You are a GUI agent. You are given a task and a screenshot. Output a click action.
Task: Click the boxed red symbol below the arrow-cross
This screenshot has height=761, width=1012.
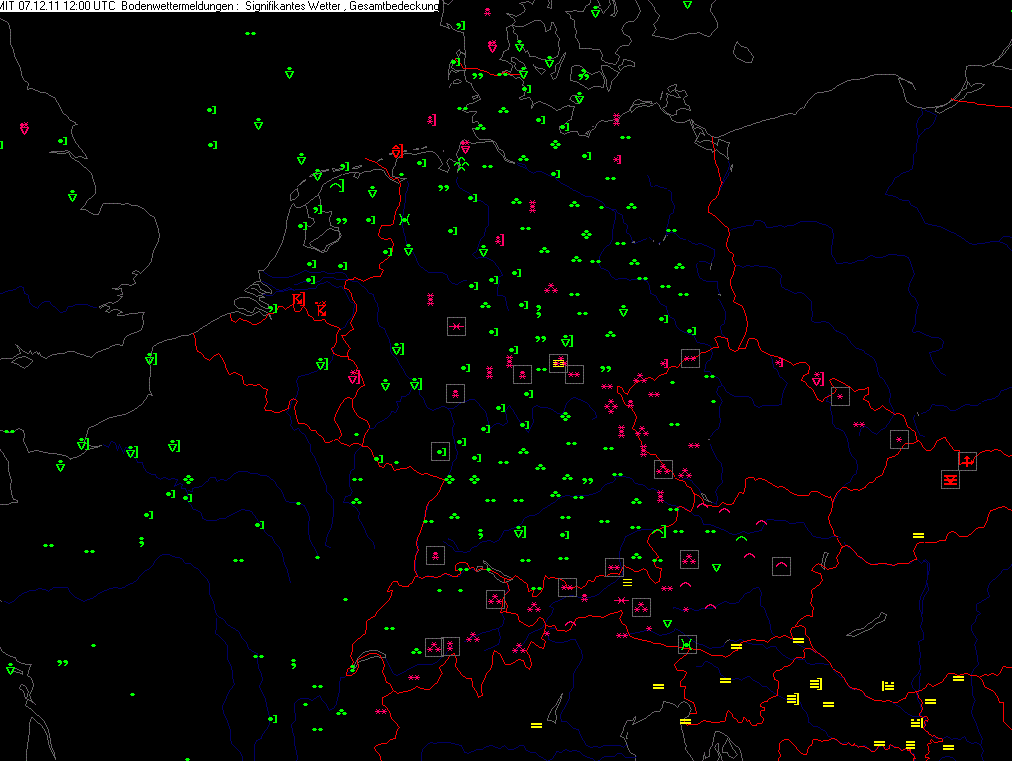click(x=950, y=480)
